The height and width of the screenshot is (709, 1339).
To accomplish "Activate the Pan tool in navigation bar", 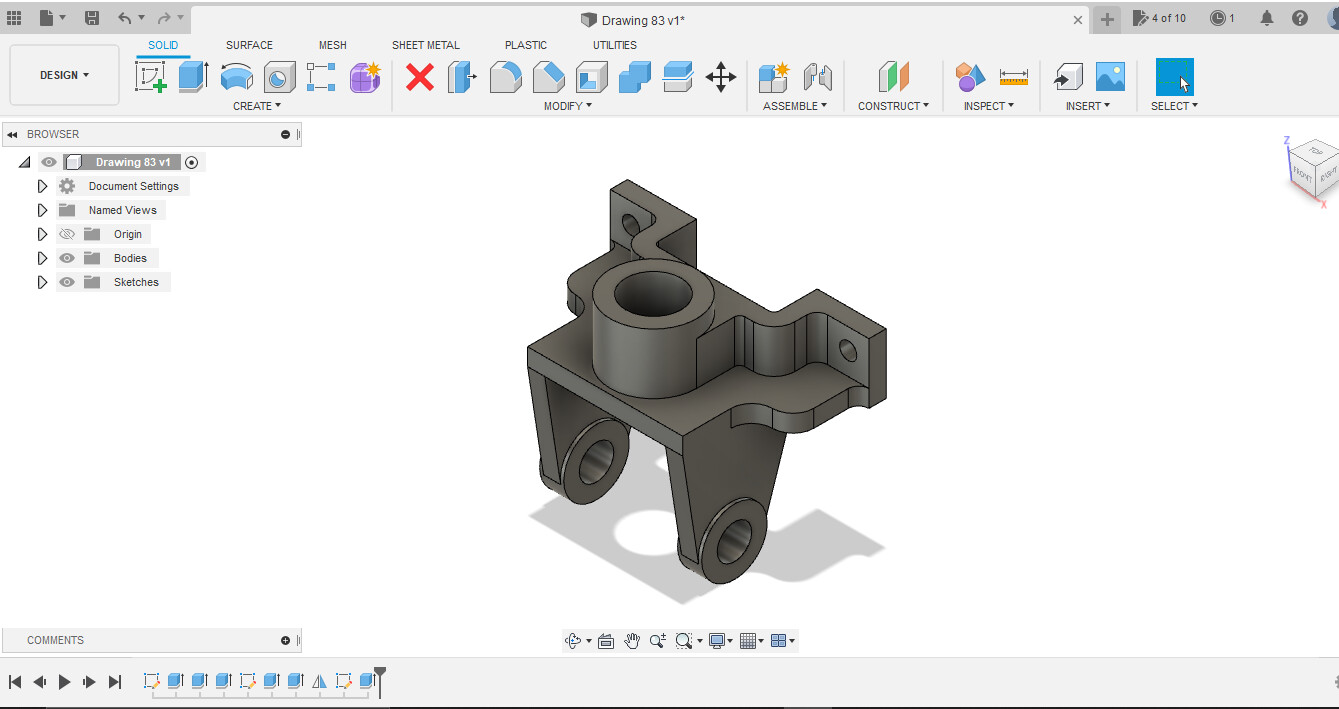I will [632, 640].
